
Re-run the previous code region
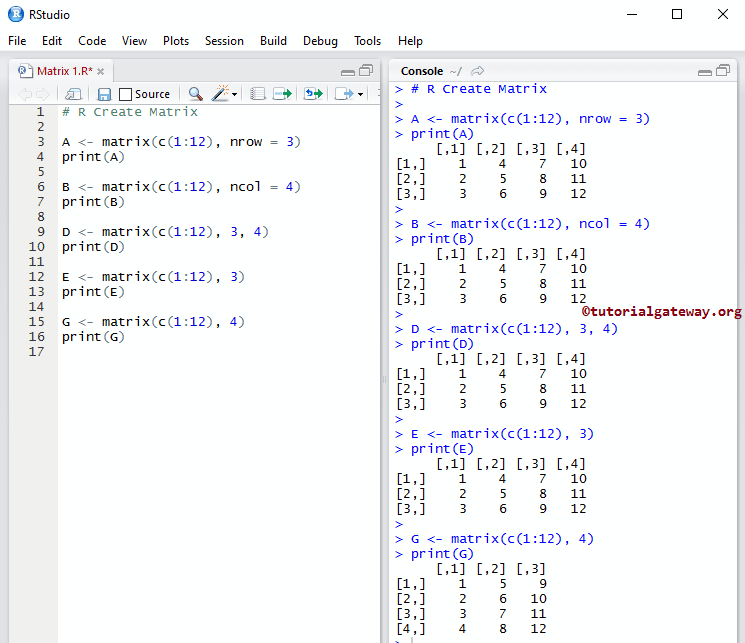tap(314, 94)
